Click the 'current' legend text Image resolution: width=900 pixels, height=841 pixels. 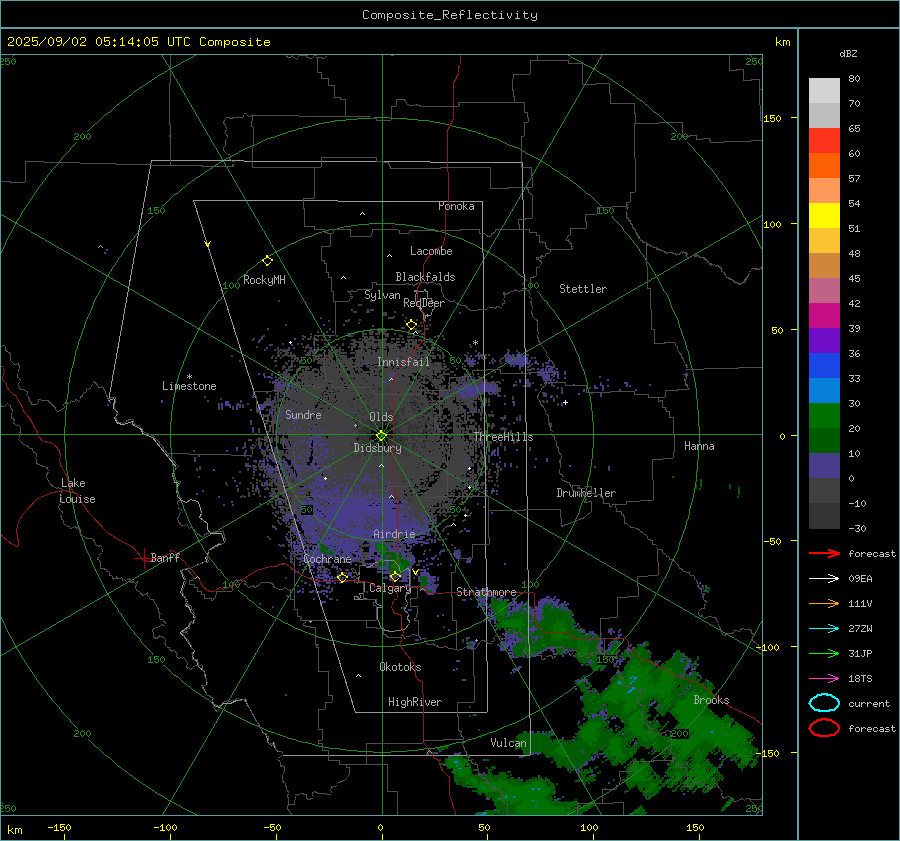tap(869, 703)
